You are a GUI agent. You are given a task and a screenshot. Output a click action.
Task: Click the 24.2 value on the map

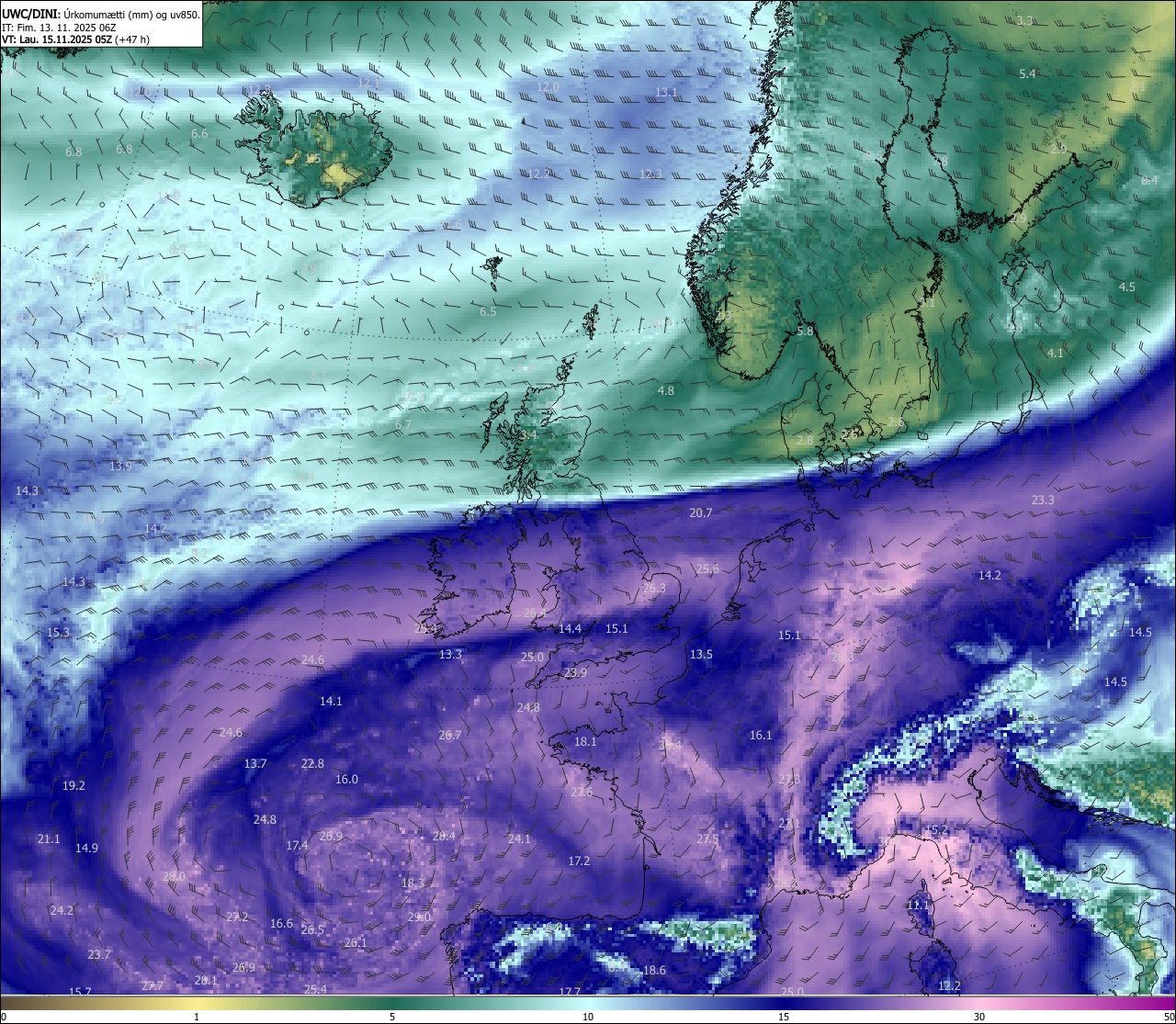click(62, 910)
